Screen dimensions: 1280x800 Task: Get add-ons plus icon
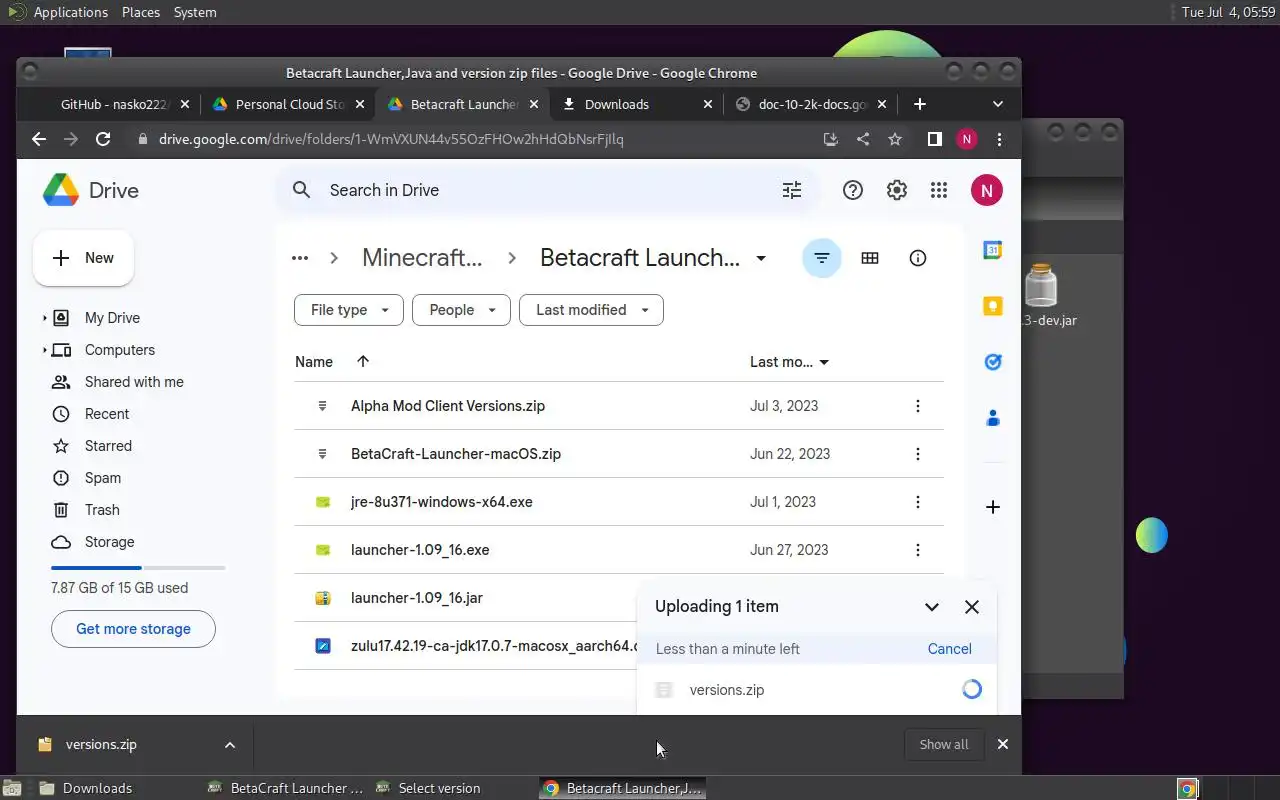coord(993,508)
